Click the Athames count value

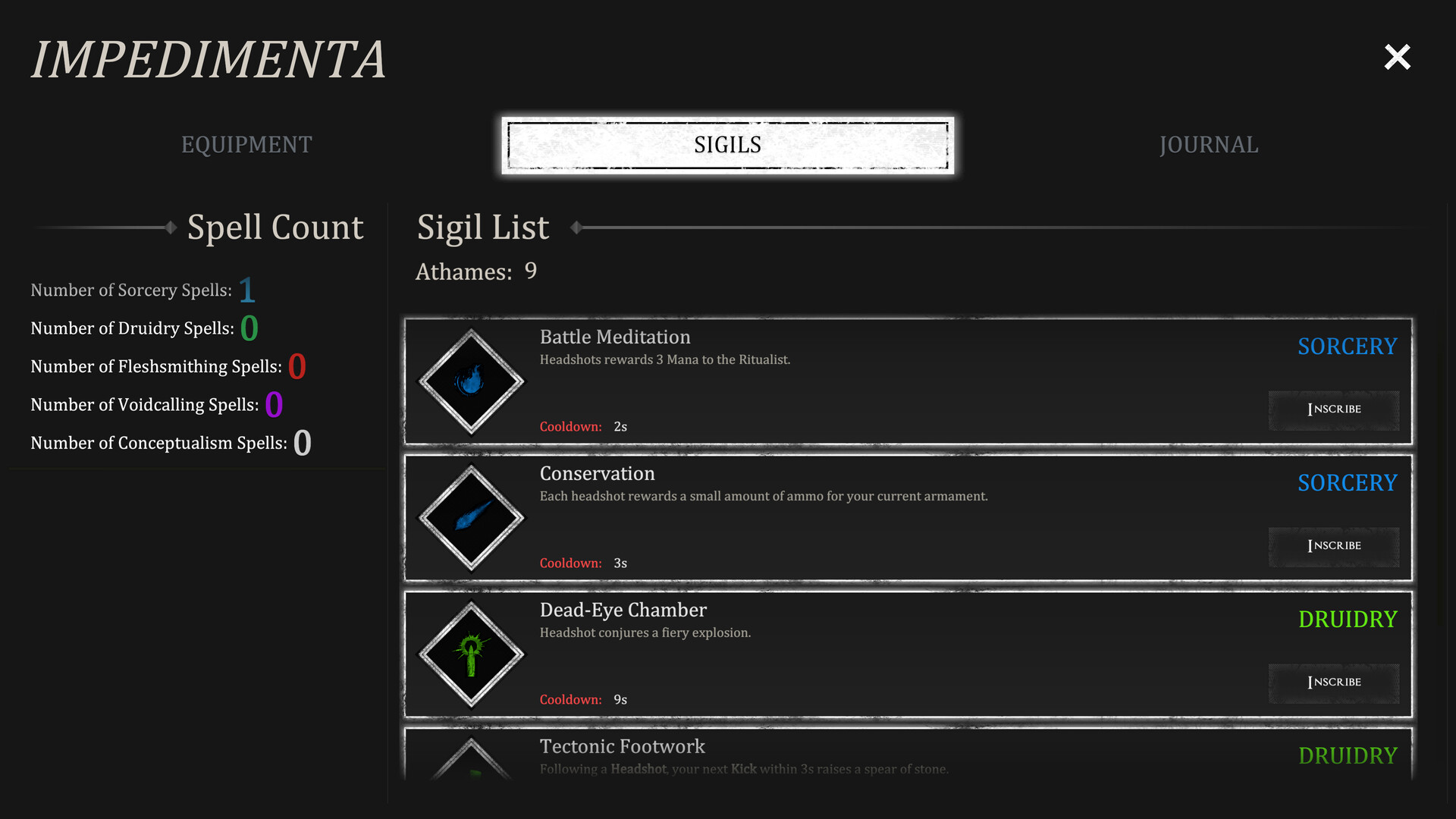pyautogui.click(x=531, y=271)
